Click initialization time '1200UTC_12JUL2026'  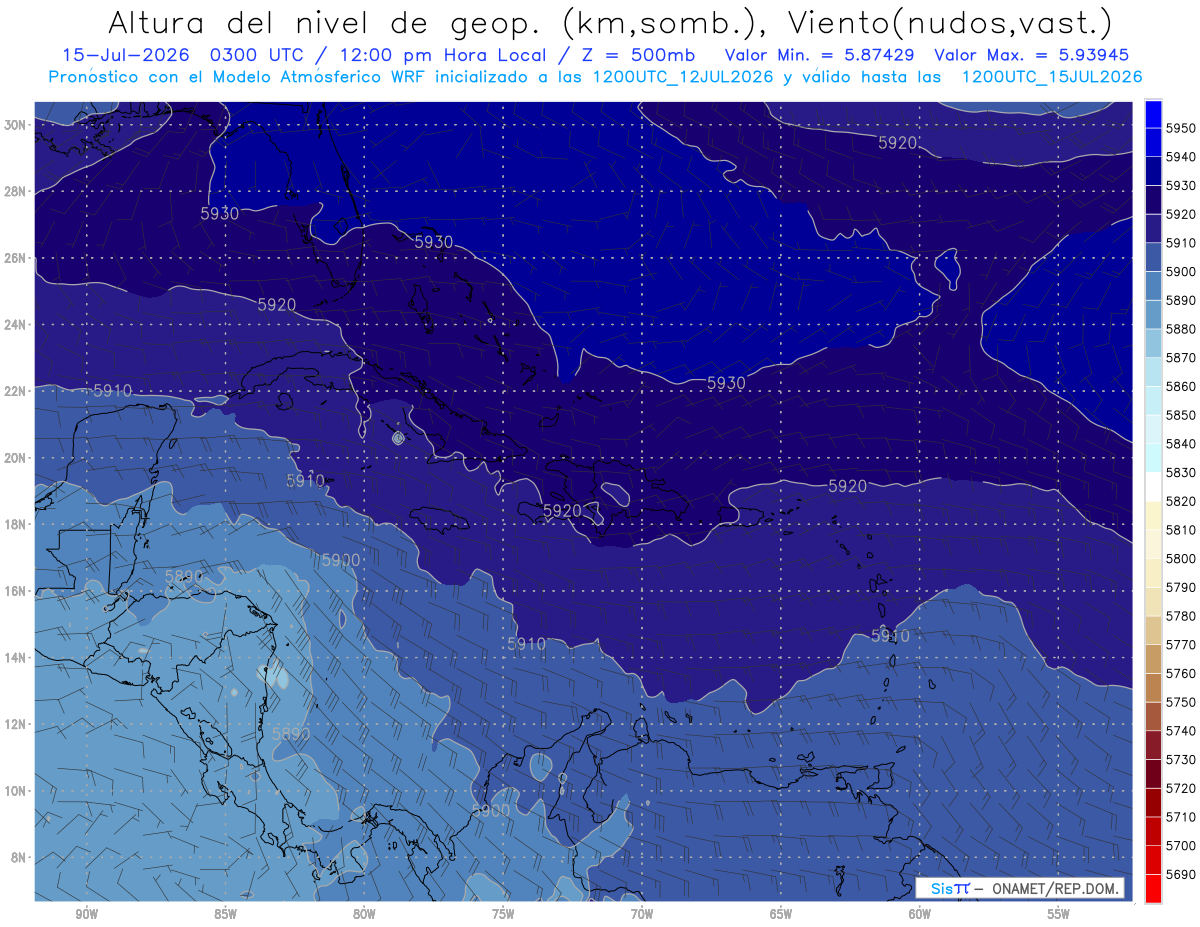pyautogui.click(x=683, y=76)
